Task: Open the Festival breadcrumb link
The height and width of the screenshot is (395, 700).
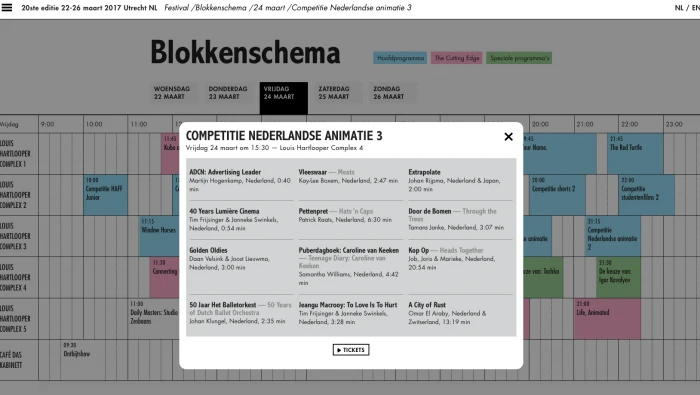Action: pos(177,8)
